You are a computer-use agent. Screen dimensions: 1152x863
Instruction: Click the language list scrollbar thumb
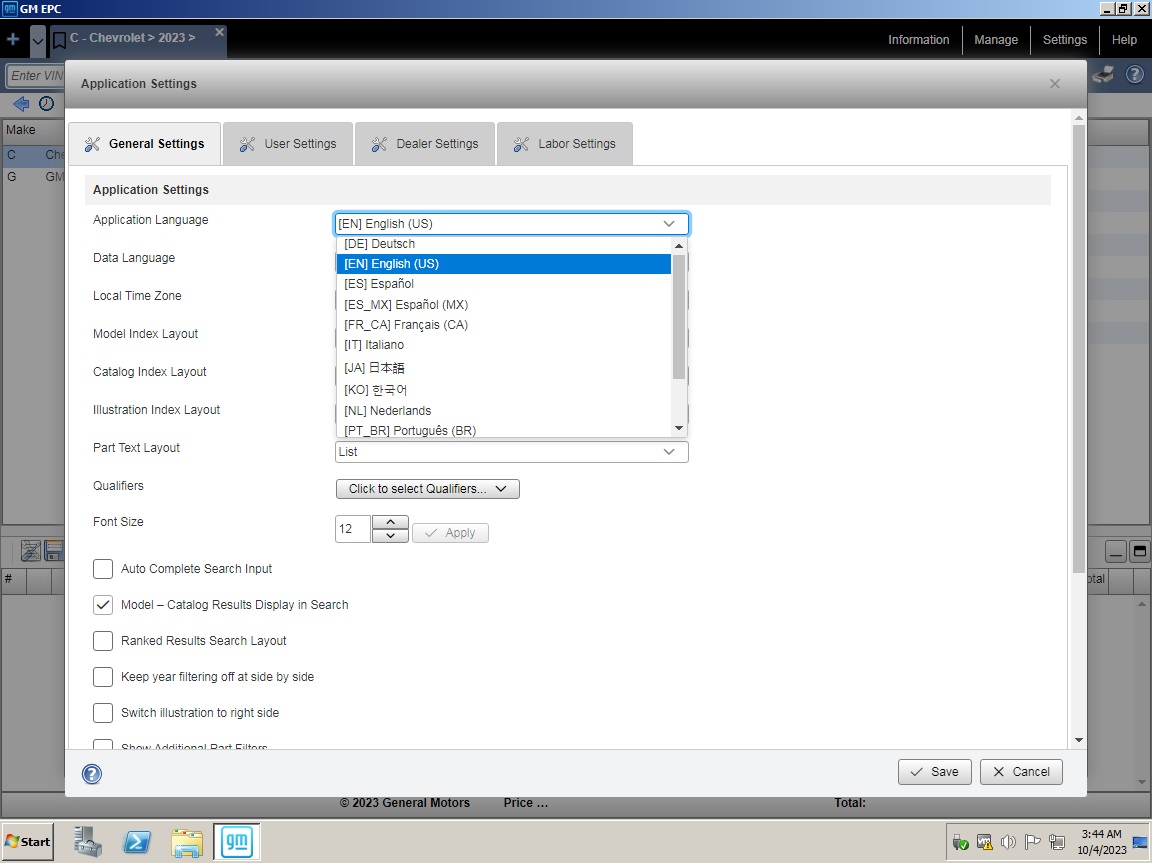click(679, 317)
